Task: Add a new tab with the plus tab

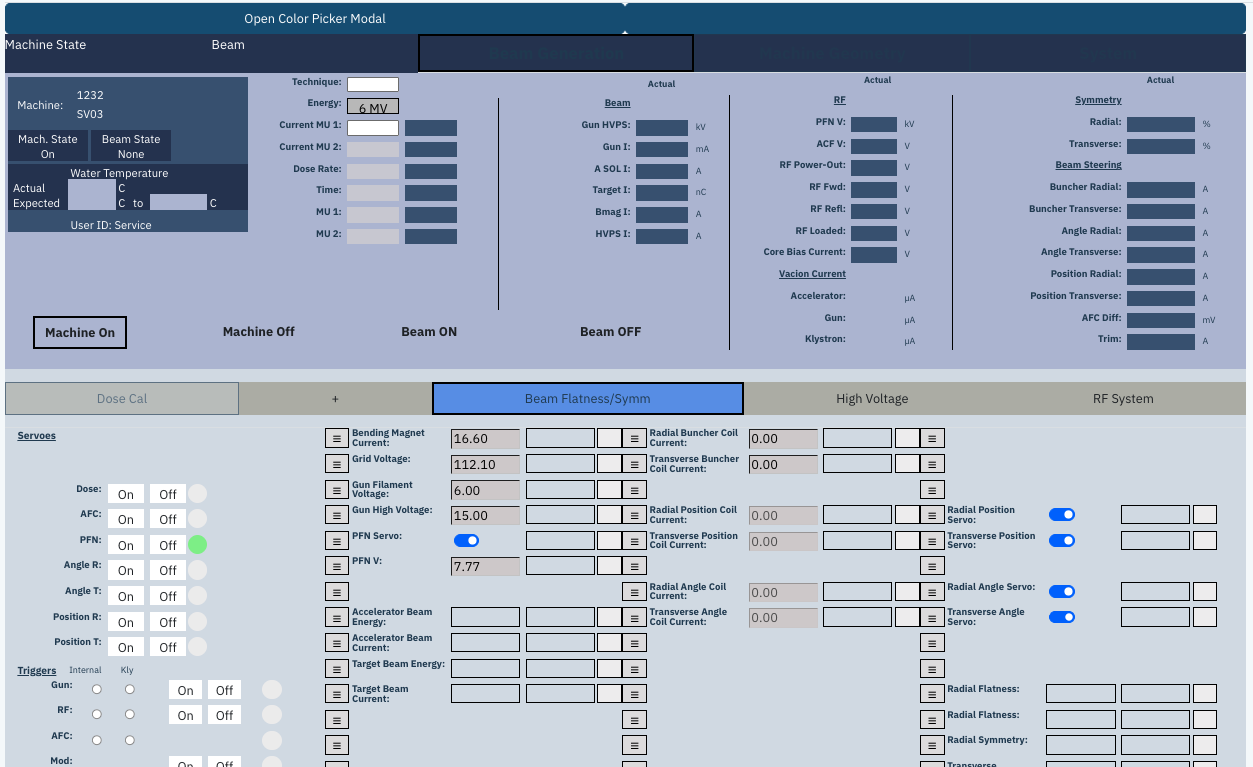Action: 336,398
